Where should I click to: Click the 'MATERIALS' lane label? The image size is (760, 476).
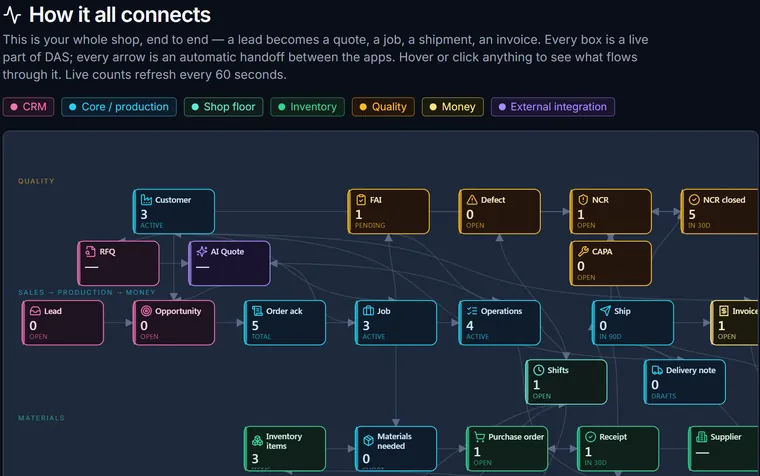click(41, 418)
